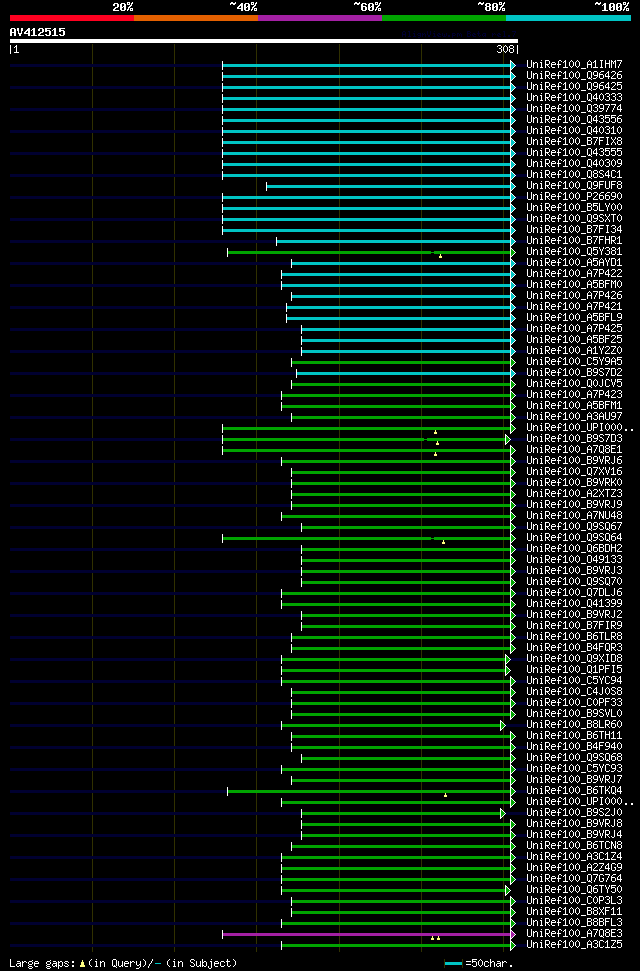
Task: Click the UniRef100_Q41399 label
Action: coord(574,604)
